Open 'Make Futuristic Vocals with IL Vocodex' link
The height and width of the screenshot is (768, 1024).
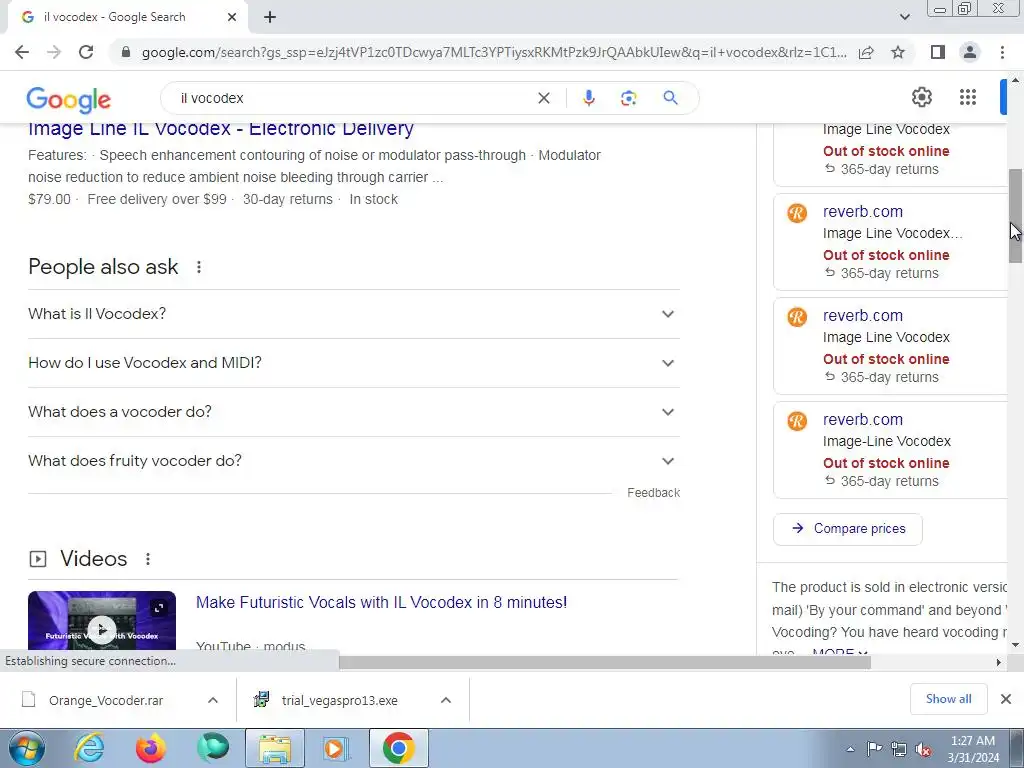tap(381, 602)
